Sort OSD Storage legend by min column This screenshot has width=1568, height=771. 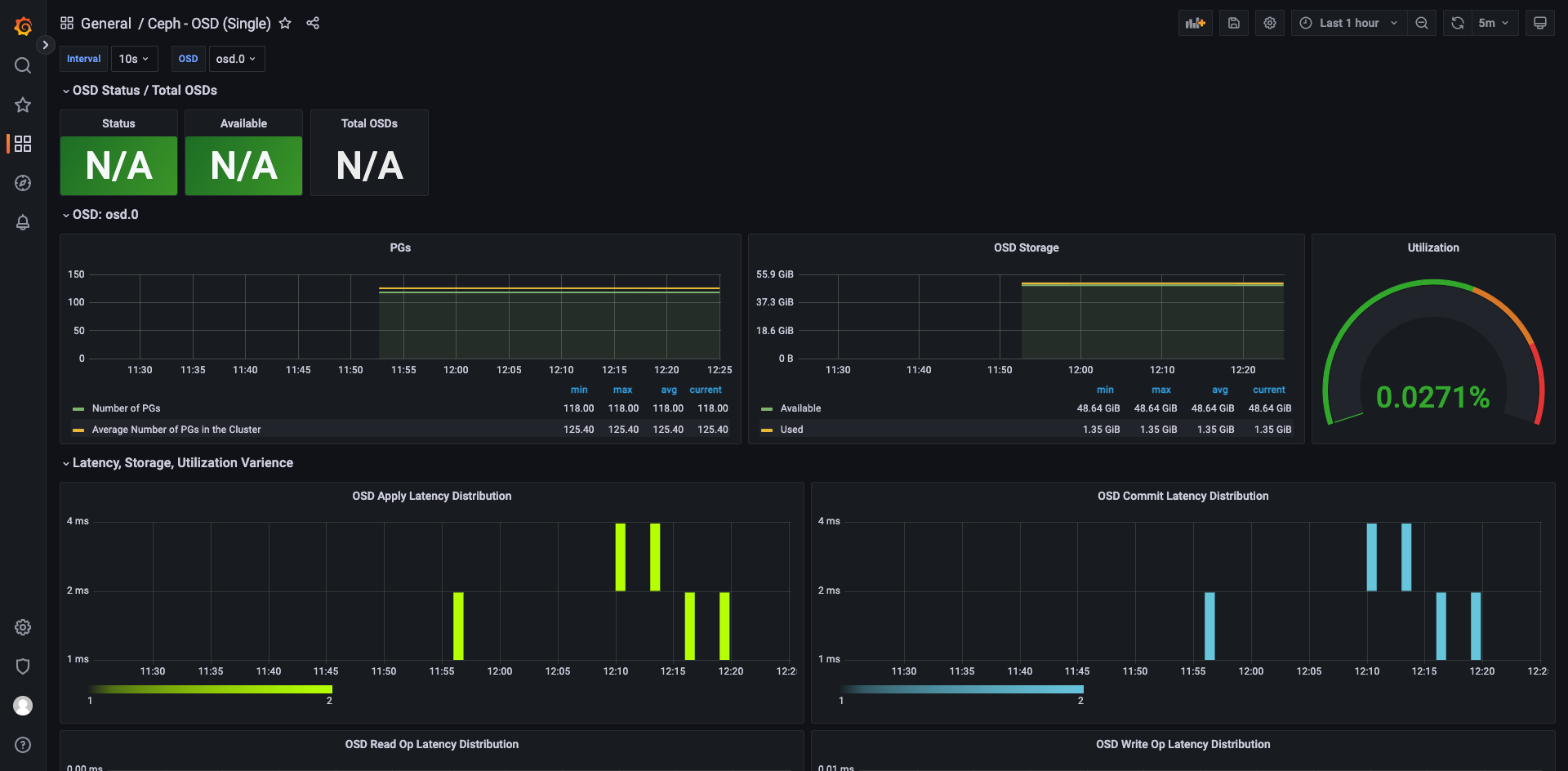coord(1105,390)
